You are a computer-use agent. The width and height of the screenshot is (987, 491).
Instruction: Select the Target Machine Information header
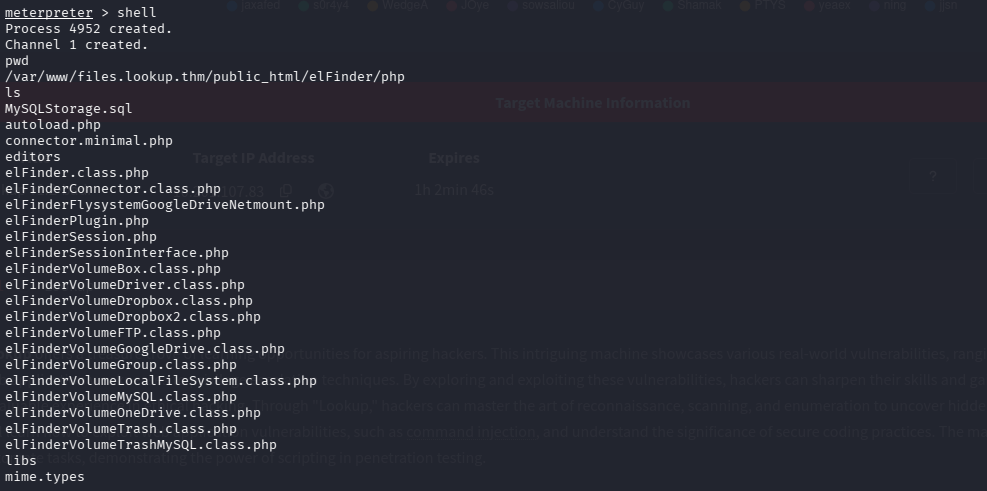[592, 103]
